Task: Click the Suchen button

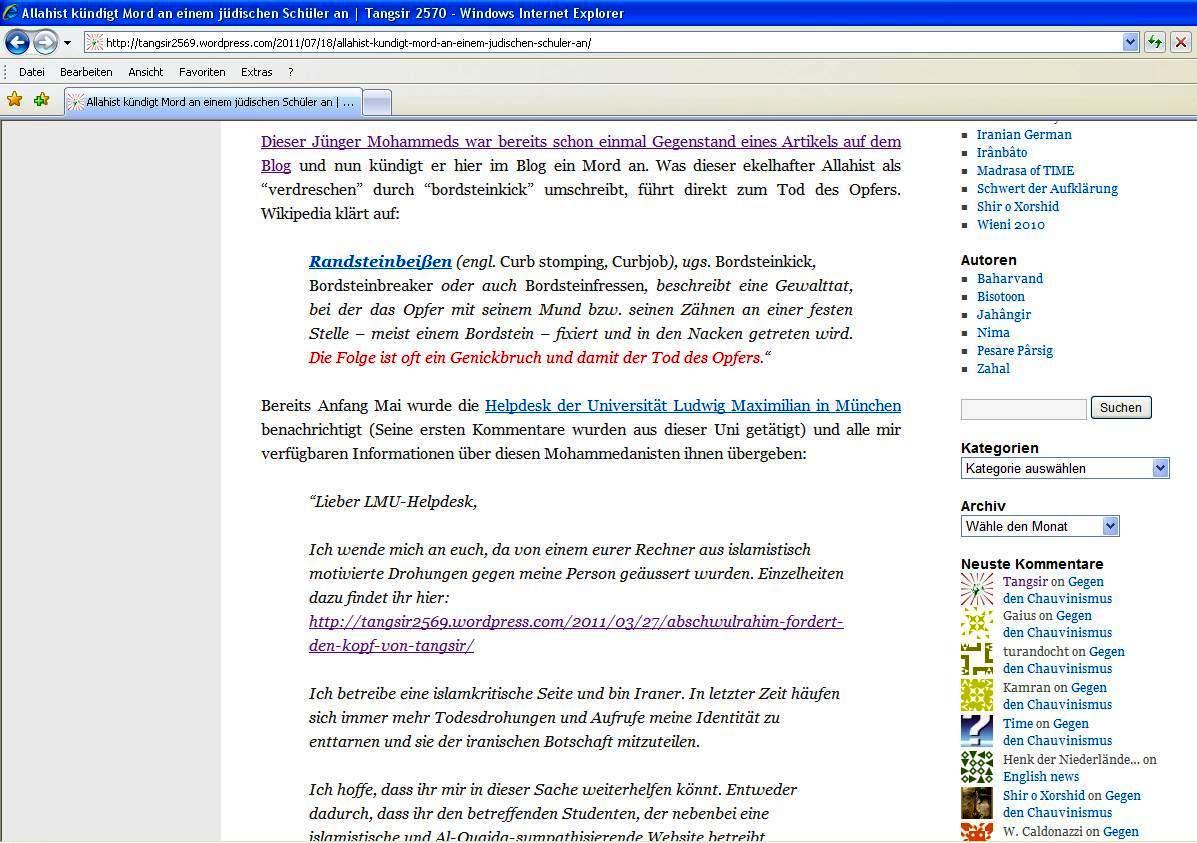Action: (x=1120, y=408)
